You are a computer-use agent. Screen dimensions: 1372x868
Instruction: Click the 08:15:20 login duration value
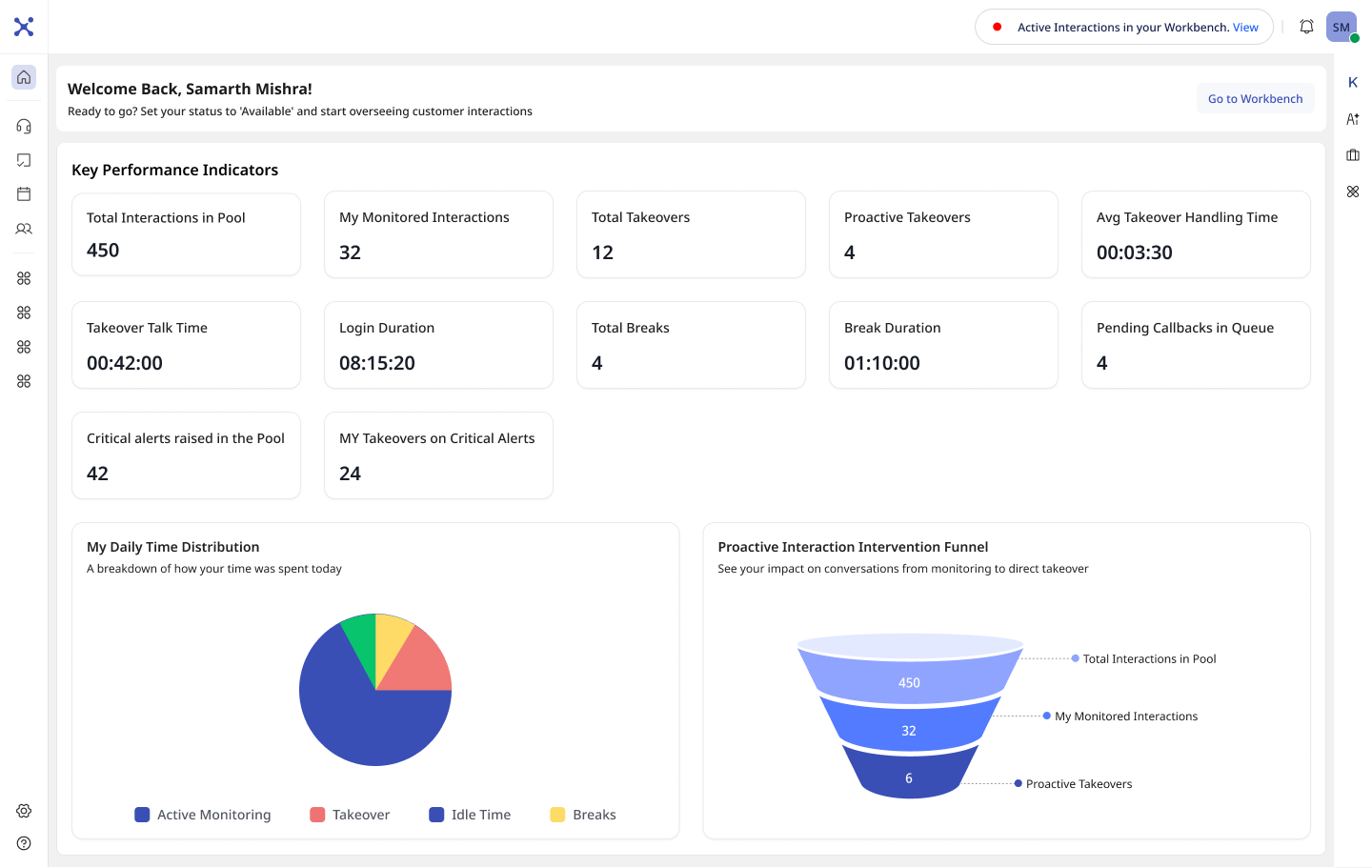(377, 363)
